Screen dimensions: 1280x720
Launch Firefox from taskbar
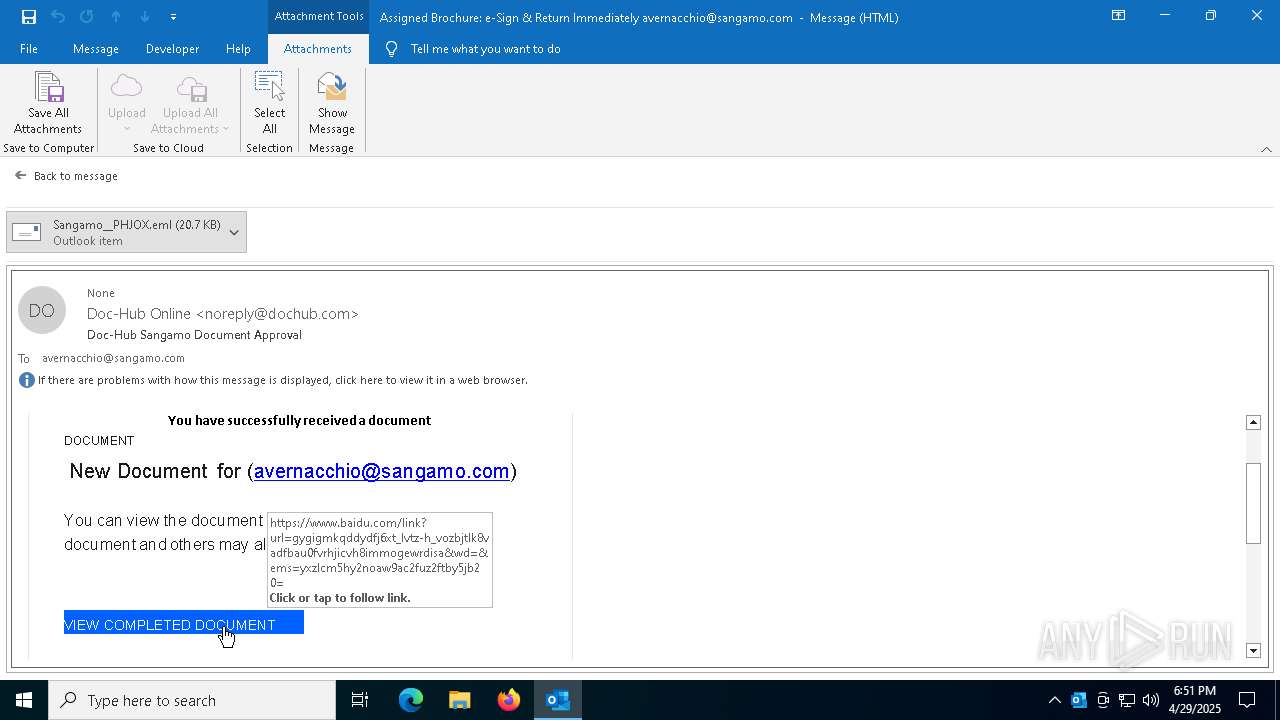[x=509, y=700]
